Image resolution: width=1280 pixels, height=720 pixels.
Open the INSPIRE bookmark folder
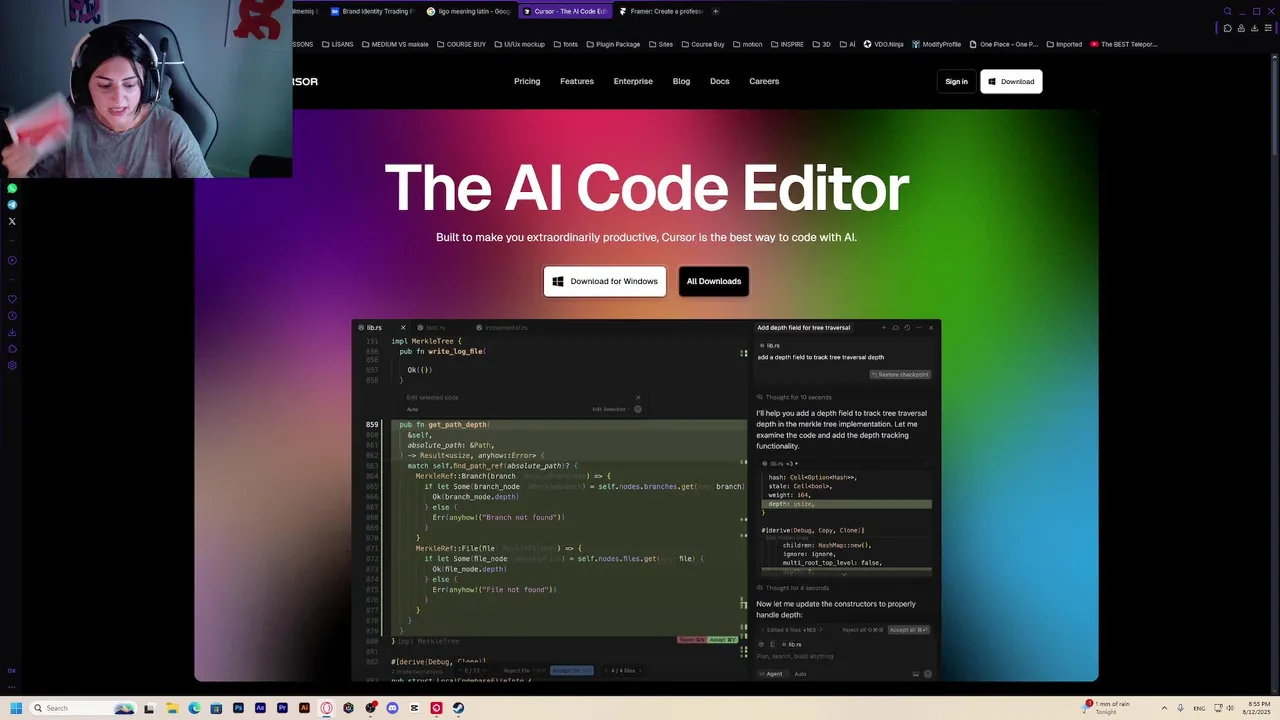pyautogui.click(x=787, y=44)
